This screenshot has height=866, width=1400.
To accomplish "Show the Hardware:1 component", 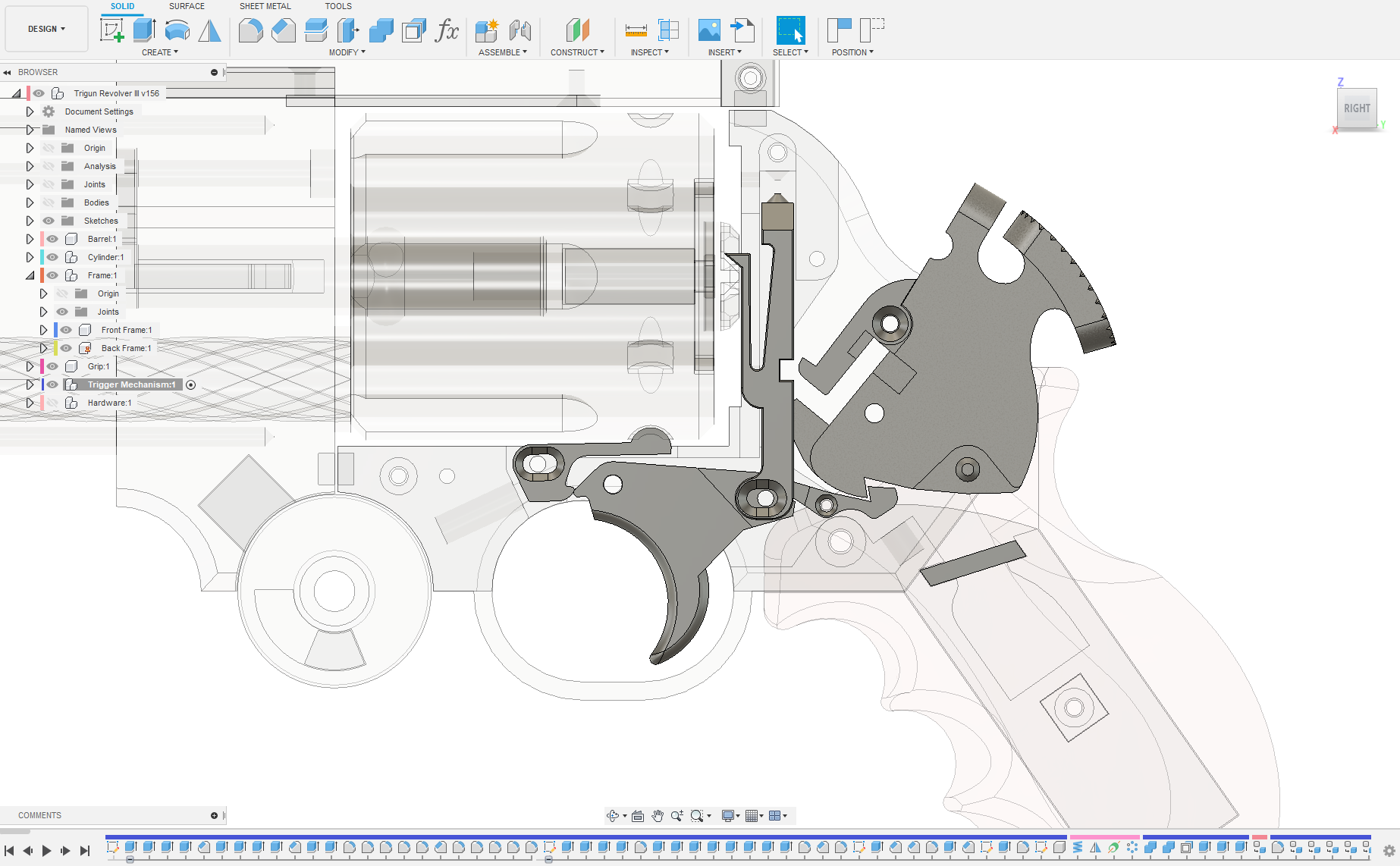I will [x=52, y=403].
